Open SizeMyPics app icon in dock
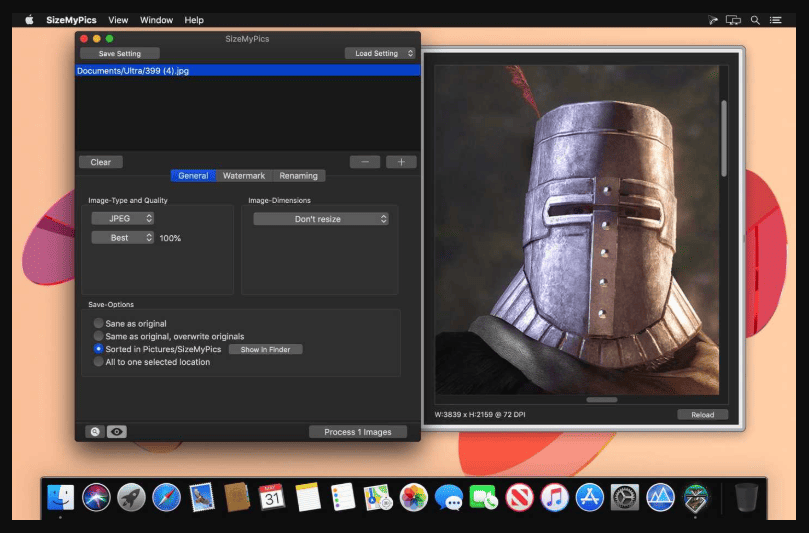The width and height of the screenshot is (809, 533). pyautogui.click(x=695, y=497)
